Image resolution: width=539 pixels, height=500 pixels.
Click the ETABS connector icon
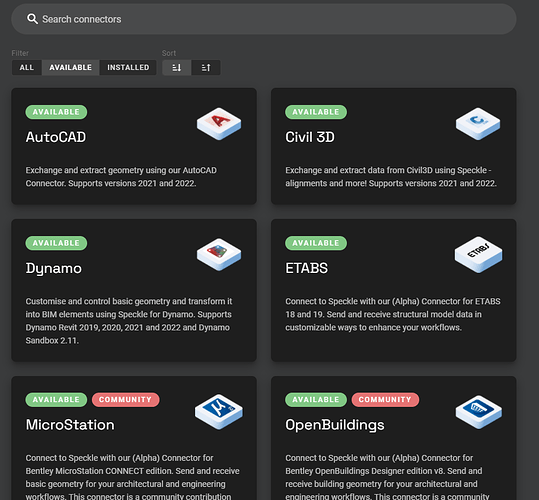point(478,255)
